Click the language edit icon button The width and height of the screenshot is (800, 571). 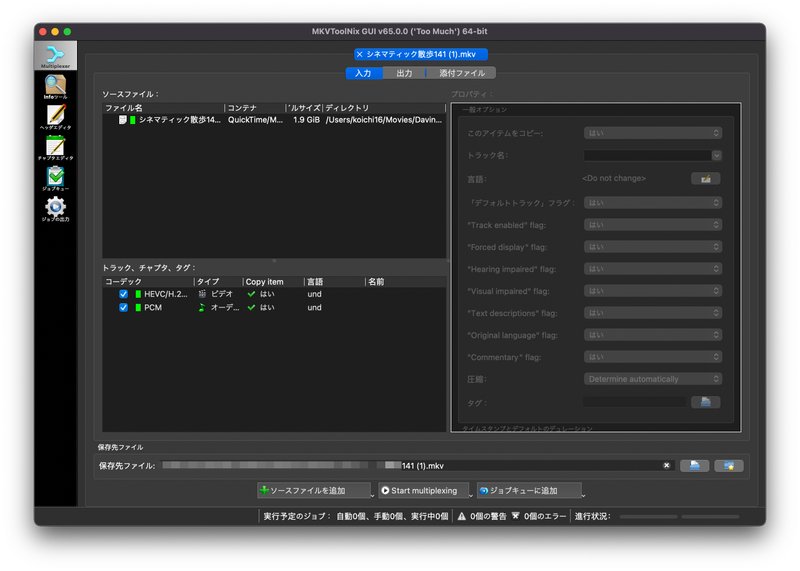[x=706, y=179]
